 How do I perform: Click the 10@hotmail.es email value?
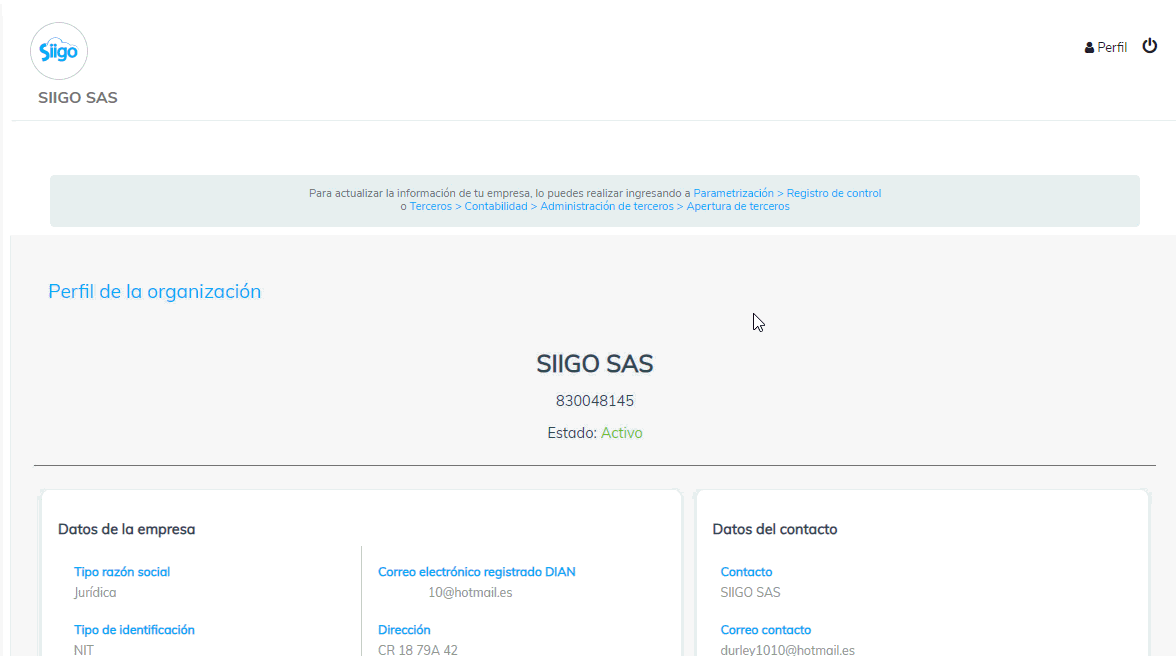point(470,593)
